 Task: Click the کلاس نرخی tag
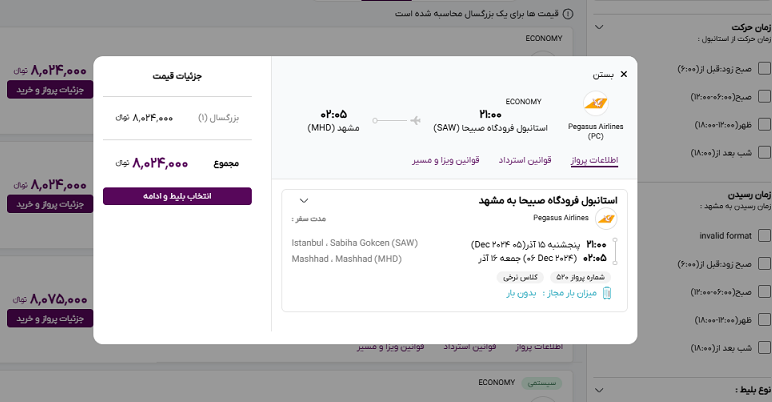tap(520, 277)
